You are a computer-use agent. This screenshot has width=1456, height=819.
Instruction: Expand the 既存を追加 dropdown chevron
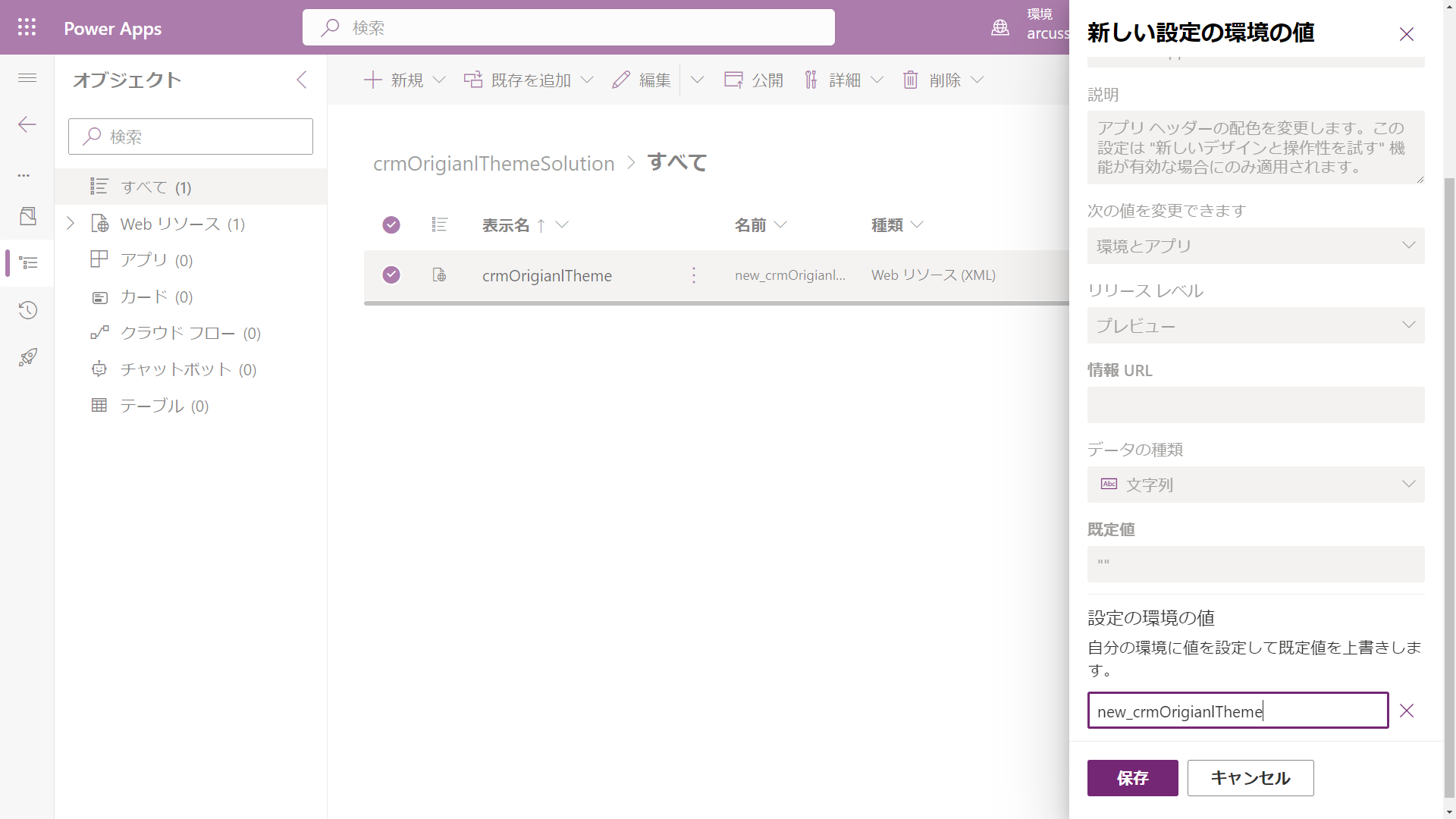click(x=587, y=80)
